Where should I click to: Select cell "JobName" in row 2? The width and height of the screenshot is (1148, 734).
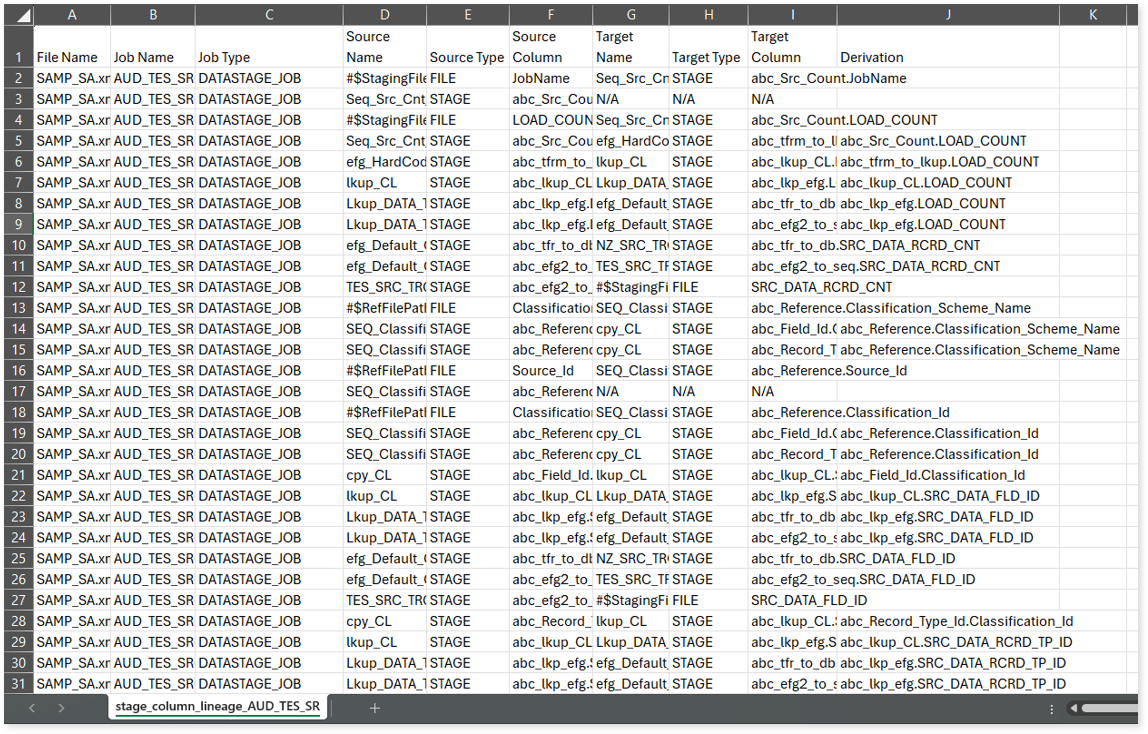pos(551,78)
